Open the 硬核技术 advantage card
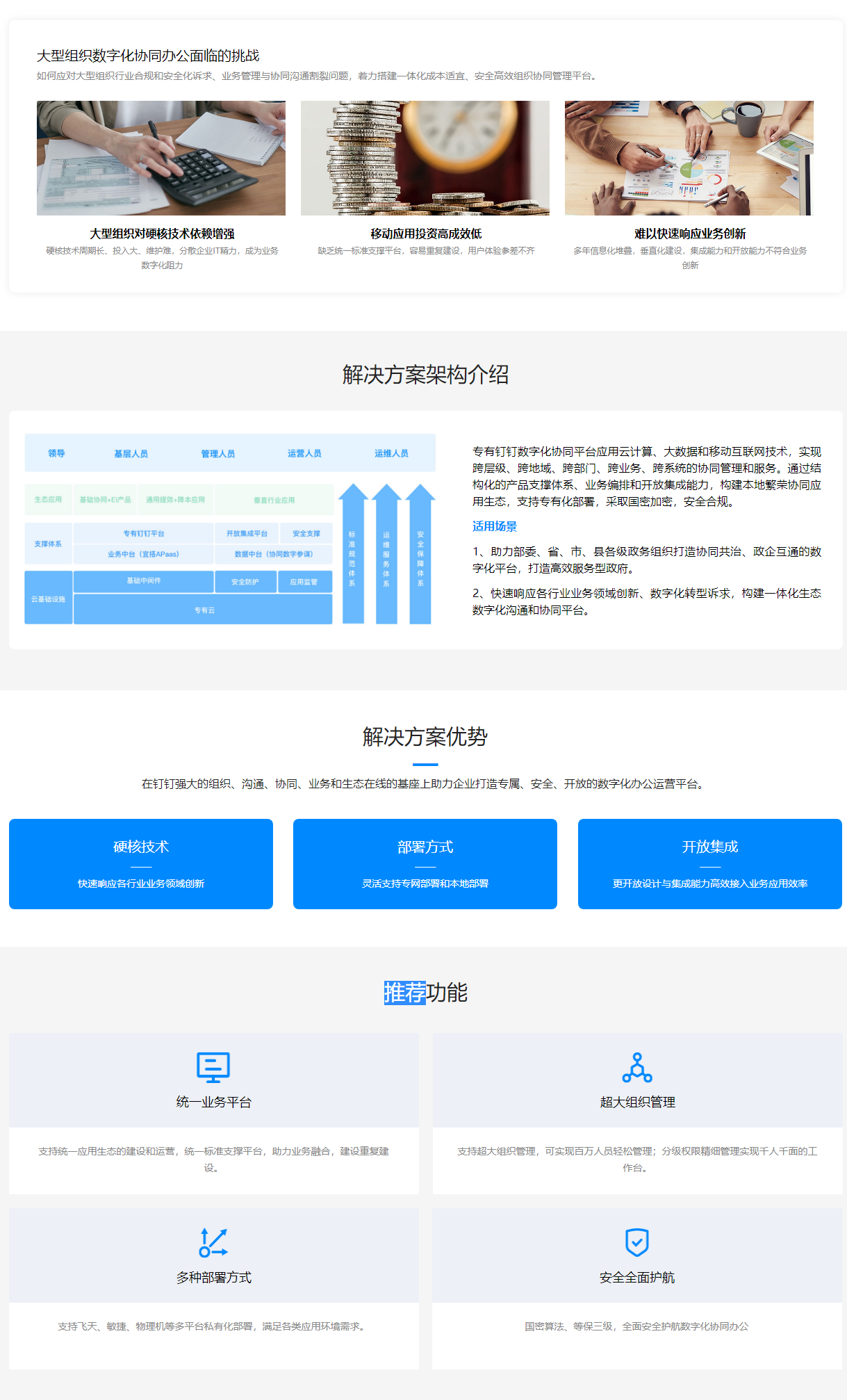This screenshot has height=1400, width=847. pyautogui.click(x=141, y=863)
